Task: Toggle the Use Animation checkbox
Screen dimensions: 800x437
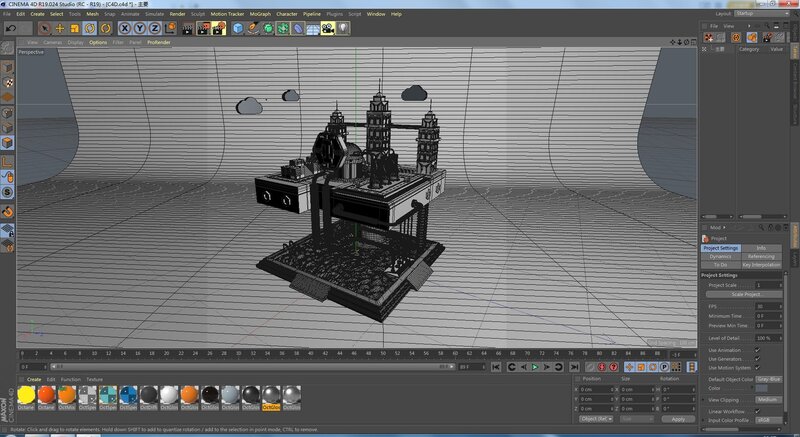Action: pos(757,350)
